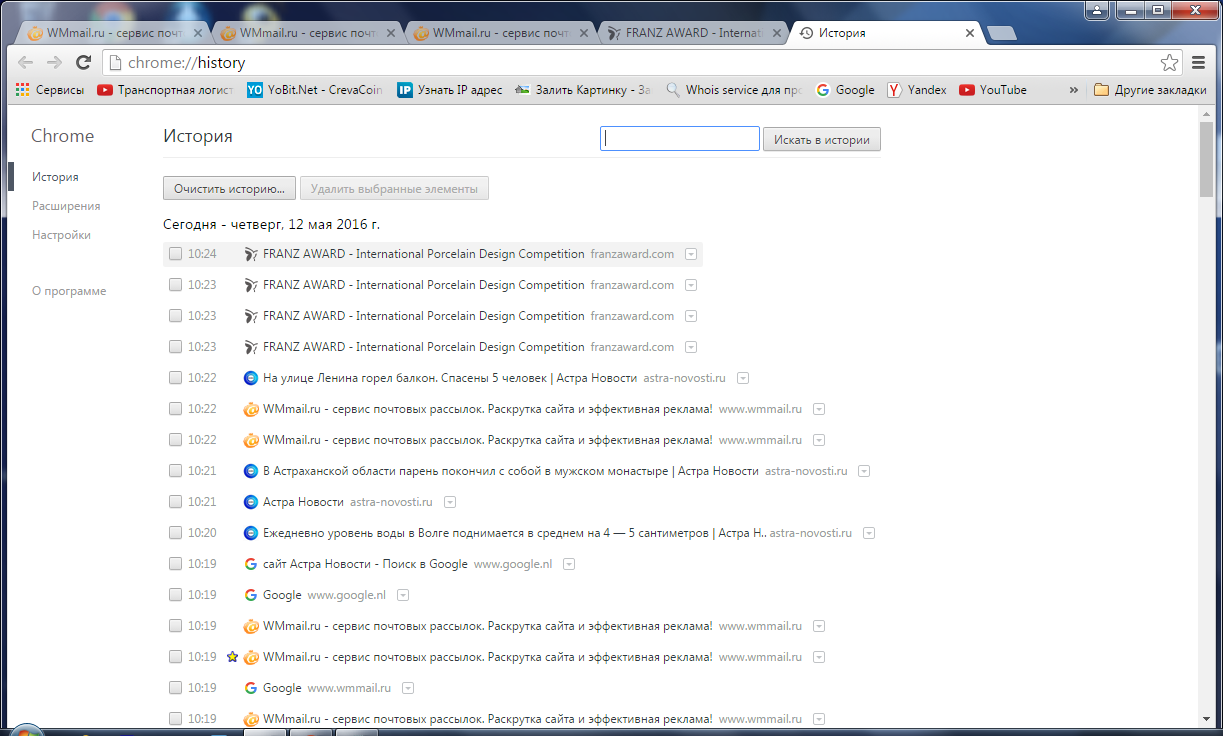This screenshot has width=1223, height=736.
Task: Open the На улице Ленина горел балкон link
Action: point(450,378)
